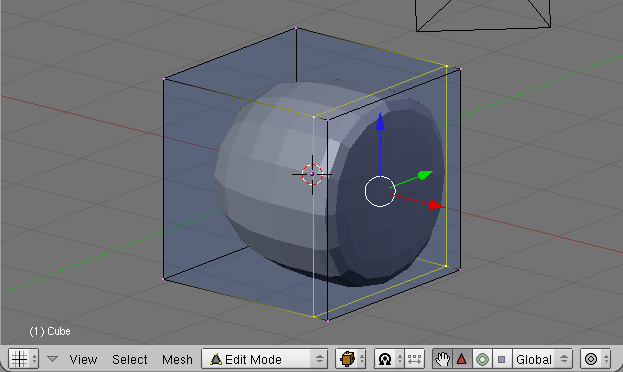Toggle move object centers only button
623x372 pixels.
(x=414, y=359)
